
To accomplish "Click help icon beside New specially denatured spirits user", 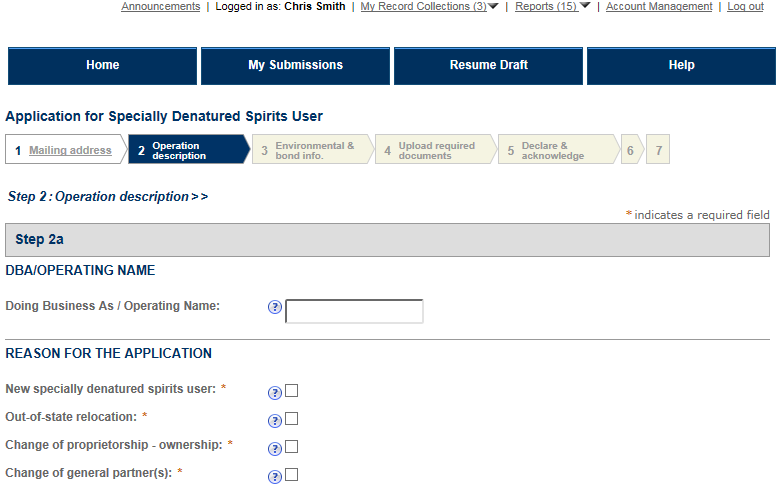I will pyautogui.click(x=275, y=393).
